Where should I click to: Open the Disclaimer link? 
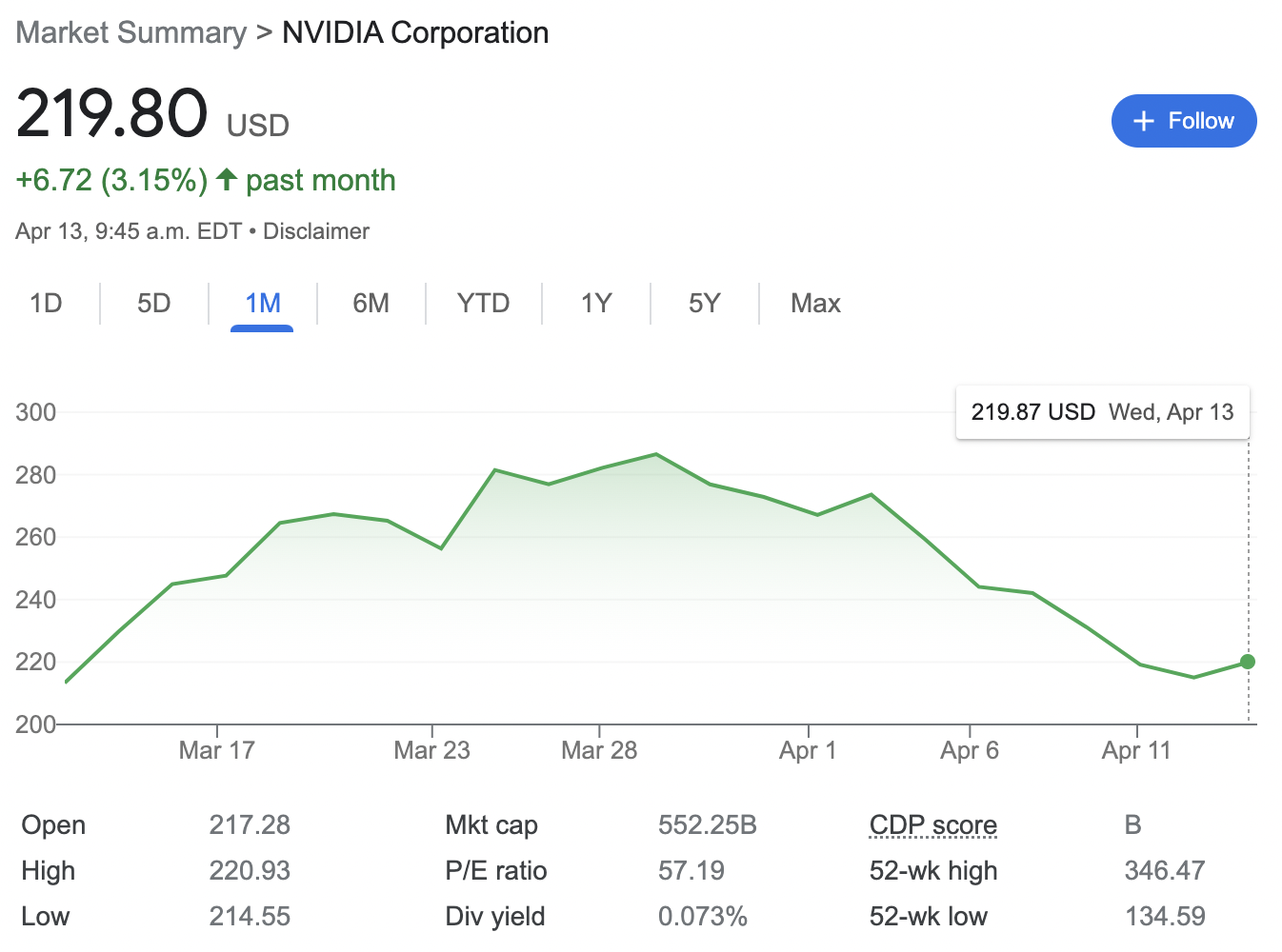315,230
